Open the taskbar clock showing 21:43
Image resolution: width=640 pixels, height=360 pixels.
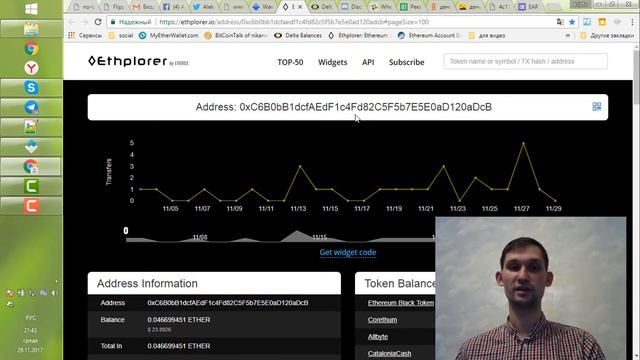(30, 330)
